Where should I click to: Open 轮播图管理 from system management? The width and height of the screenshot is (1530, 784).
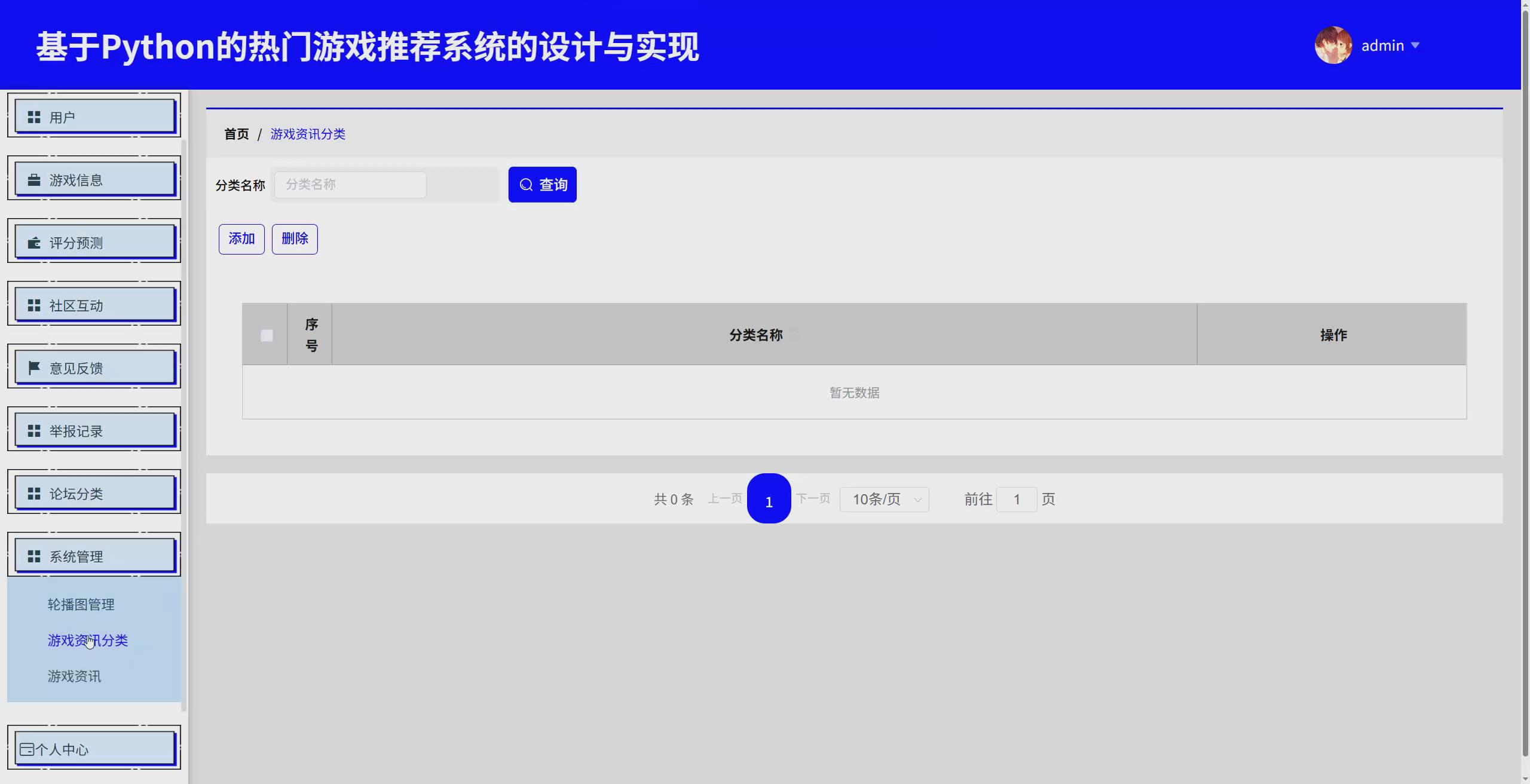pos(81,604)
